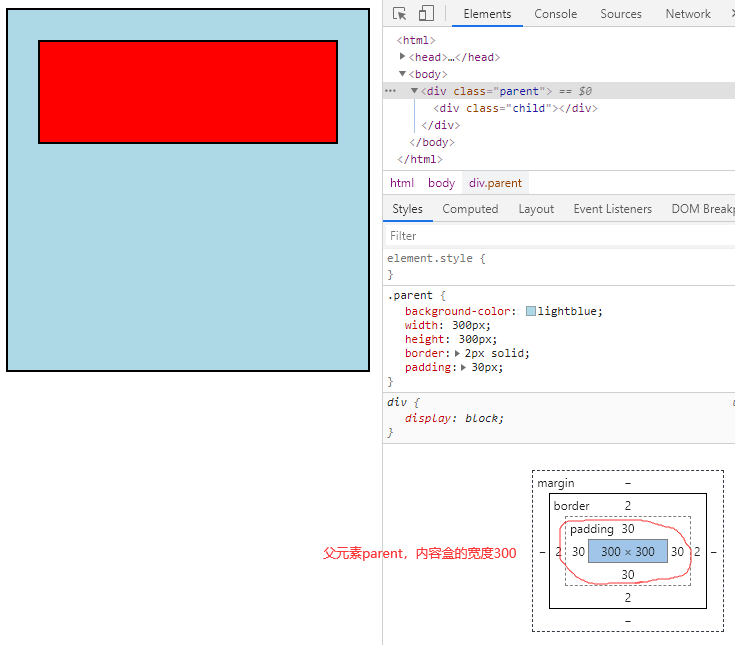Toggle the device toolbar icon
The height and width of the screenshot is (645, 735).
coord(426,14)
